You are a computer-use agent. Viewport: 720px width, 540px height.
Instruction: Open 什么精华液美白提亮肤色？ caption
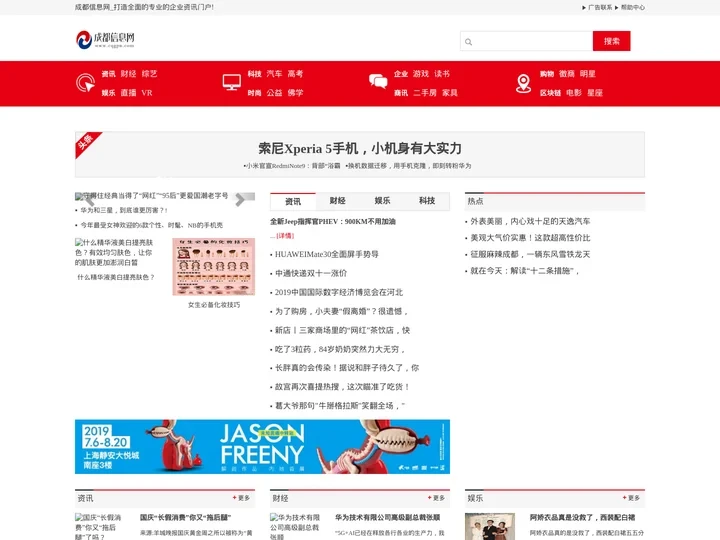coord(116,277)
